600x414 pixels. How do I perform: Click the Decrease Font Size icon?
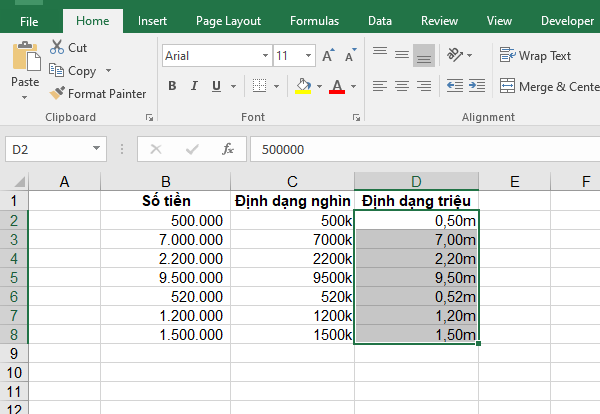point(351,56)
